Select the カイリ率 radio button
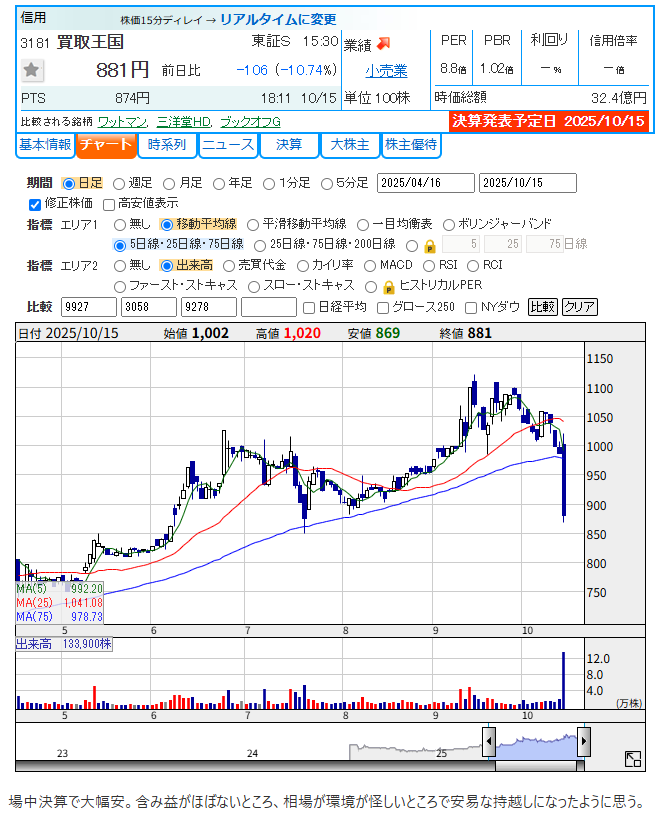The width and height of the screenshot is (670, 823). 303,266
